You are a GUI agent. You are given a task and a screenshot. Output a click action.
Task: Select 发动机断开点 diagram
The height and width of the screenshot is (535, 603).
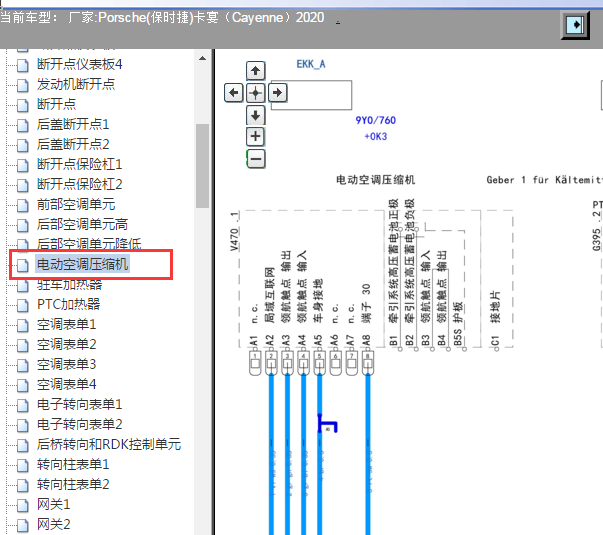[x=76, y=84]
